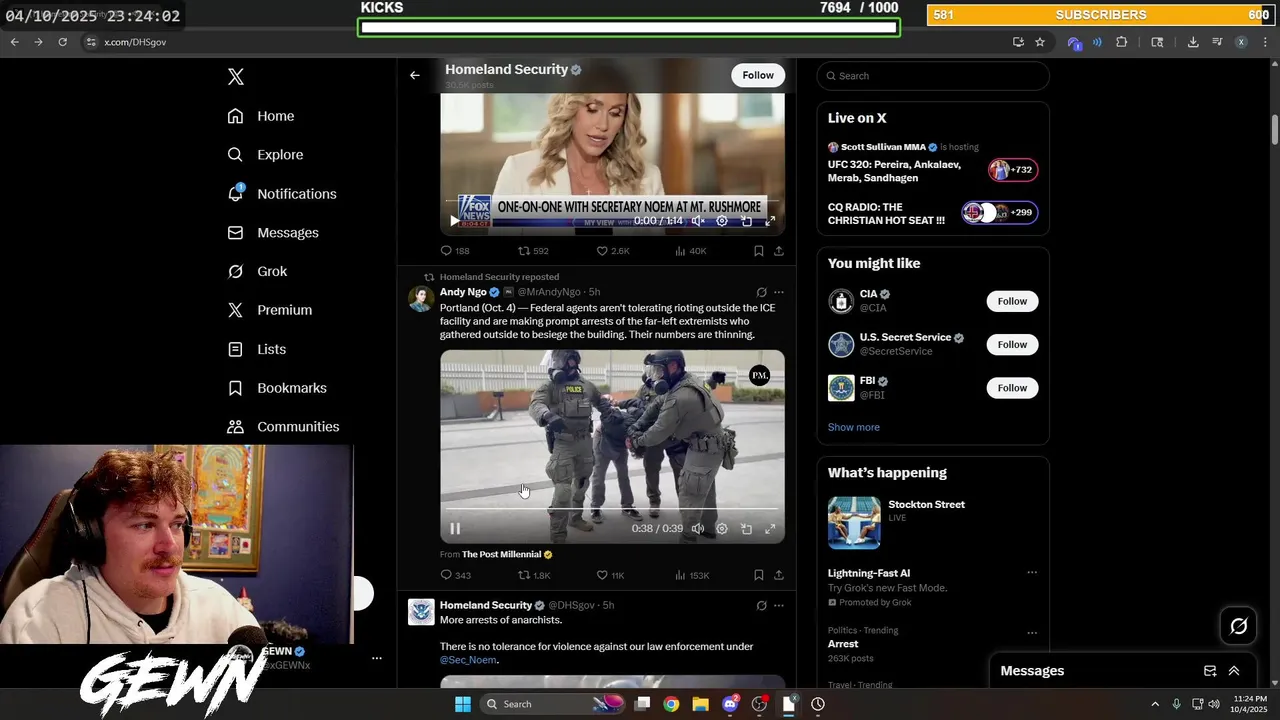The width and height of the screenshot is (1280, 720).
Task: Repost the Fox News video post (592)
Action: point(533,251)
